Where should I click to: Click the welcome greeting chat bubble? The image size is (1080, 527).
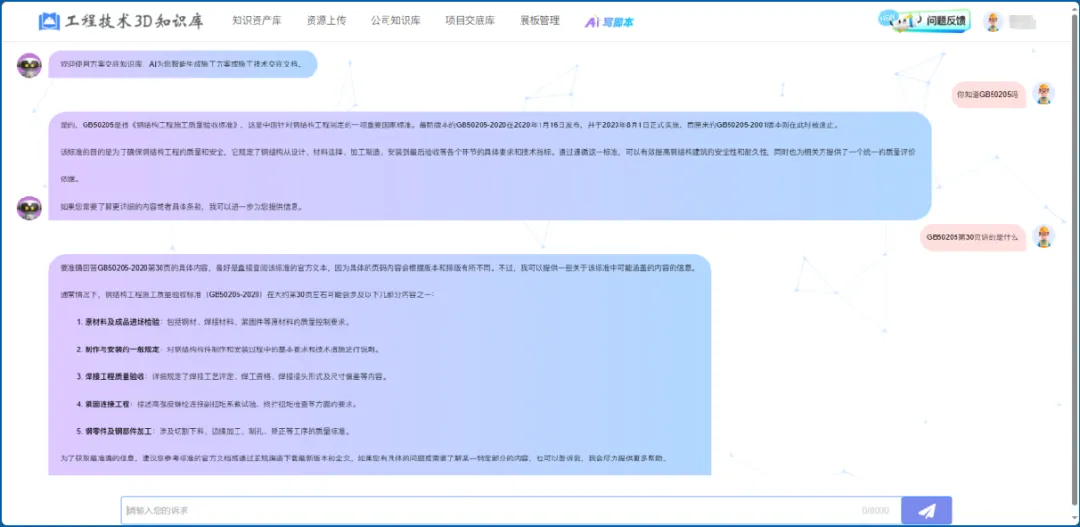pos(183,64)
